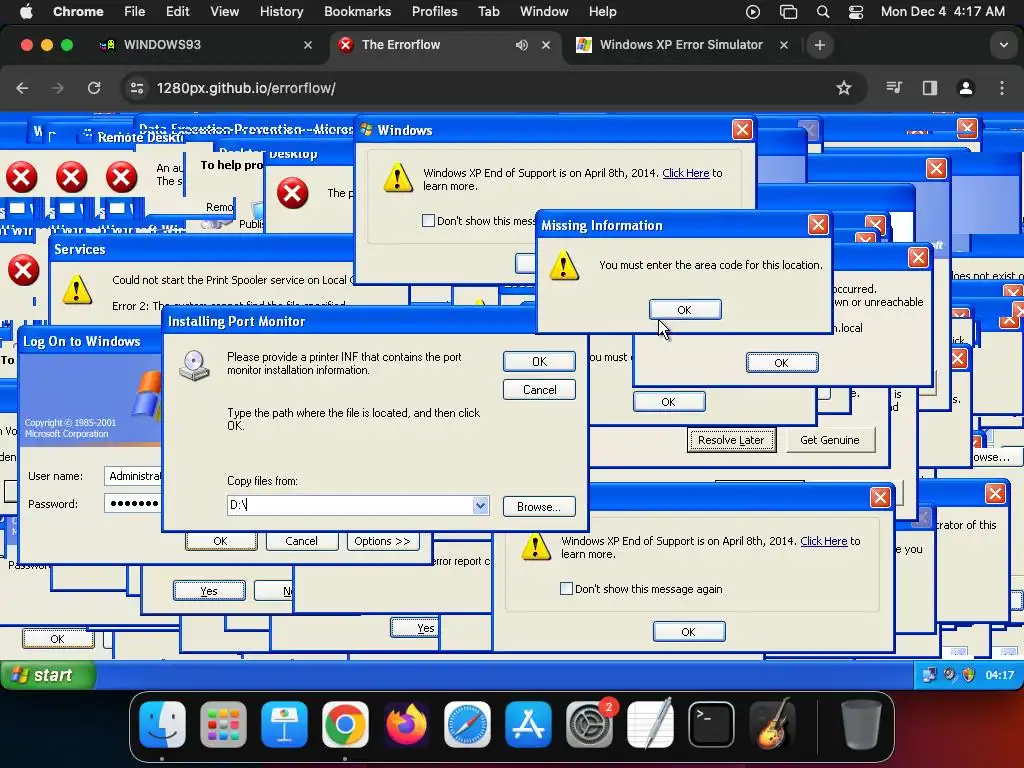Viewport: 1024px width, 768px height.
Task: Click OK in Log On to Windows dialog
Action: [x=221, y=541]
